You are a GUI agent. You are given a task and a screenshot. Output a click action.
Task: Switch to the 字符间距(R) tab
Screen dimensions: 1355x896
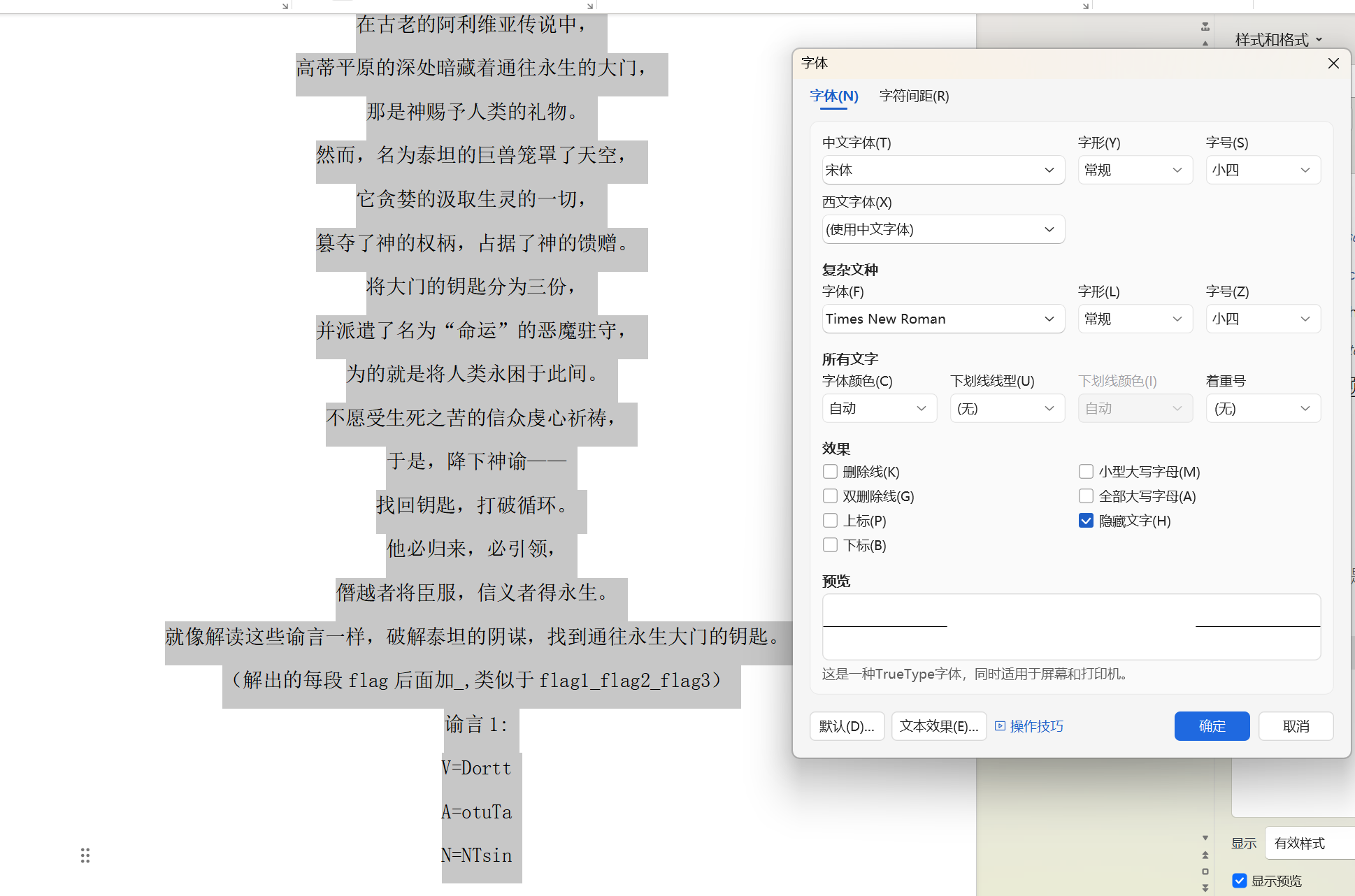click(914, 96)
